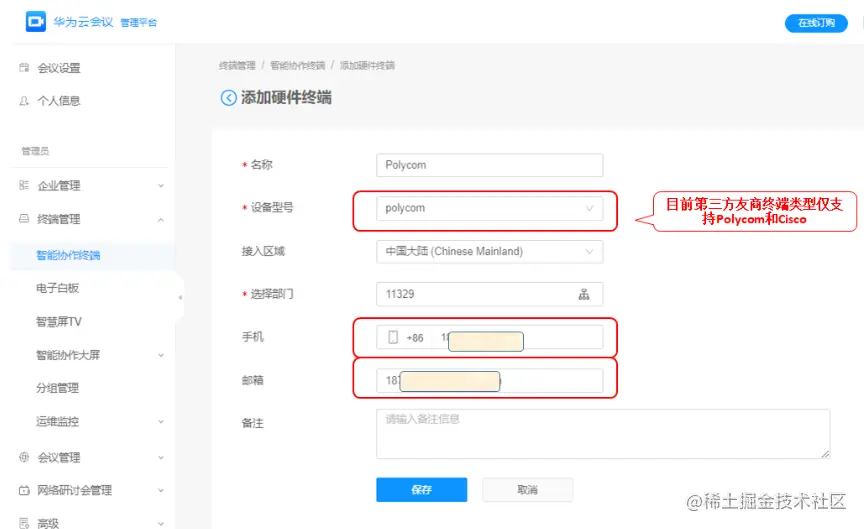Click the 网络研讨会管理 sidebar icon
The height and width of the screenshot is (529, 864).
coord(24,490)
